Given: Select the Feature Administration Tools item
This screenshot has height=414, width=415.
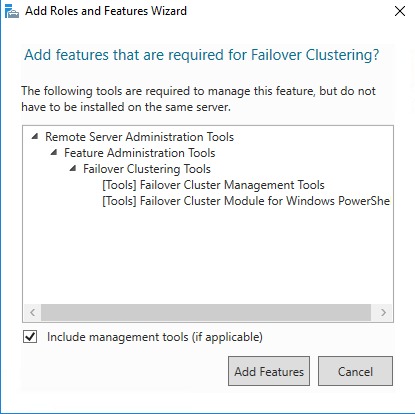Looking at the screenshot, I should click(140, 153).
